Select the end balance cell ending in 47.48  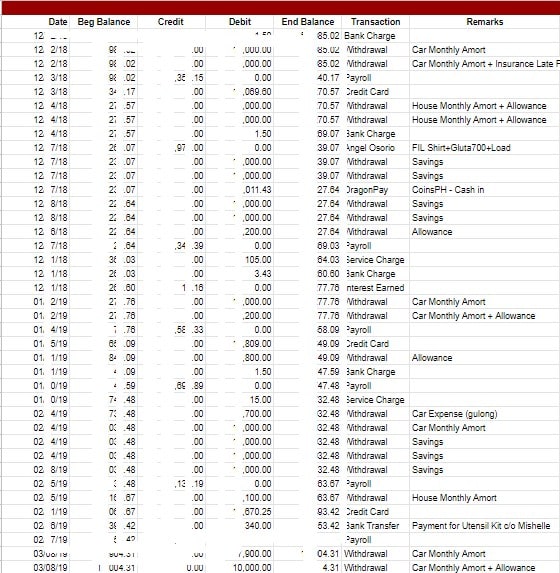click(x=307, y=386)
